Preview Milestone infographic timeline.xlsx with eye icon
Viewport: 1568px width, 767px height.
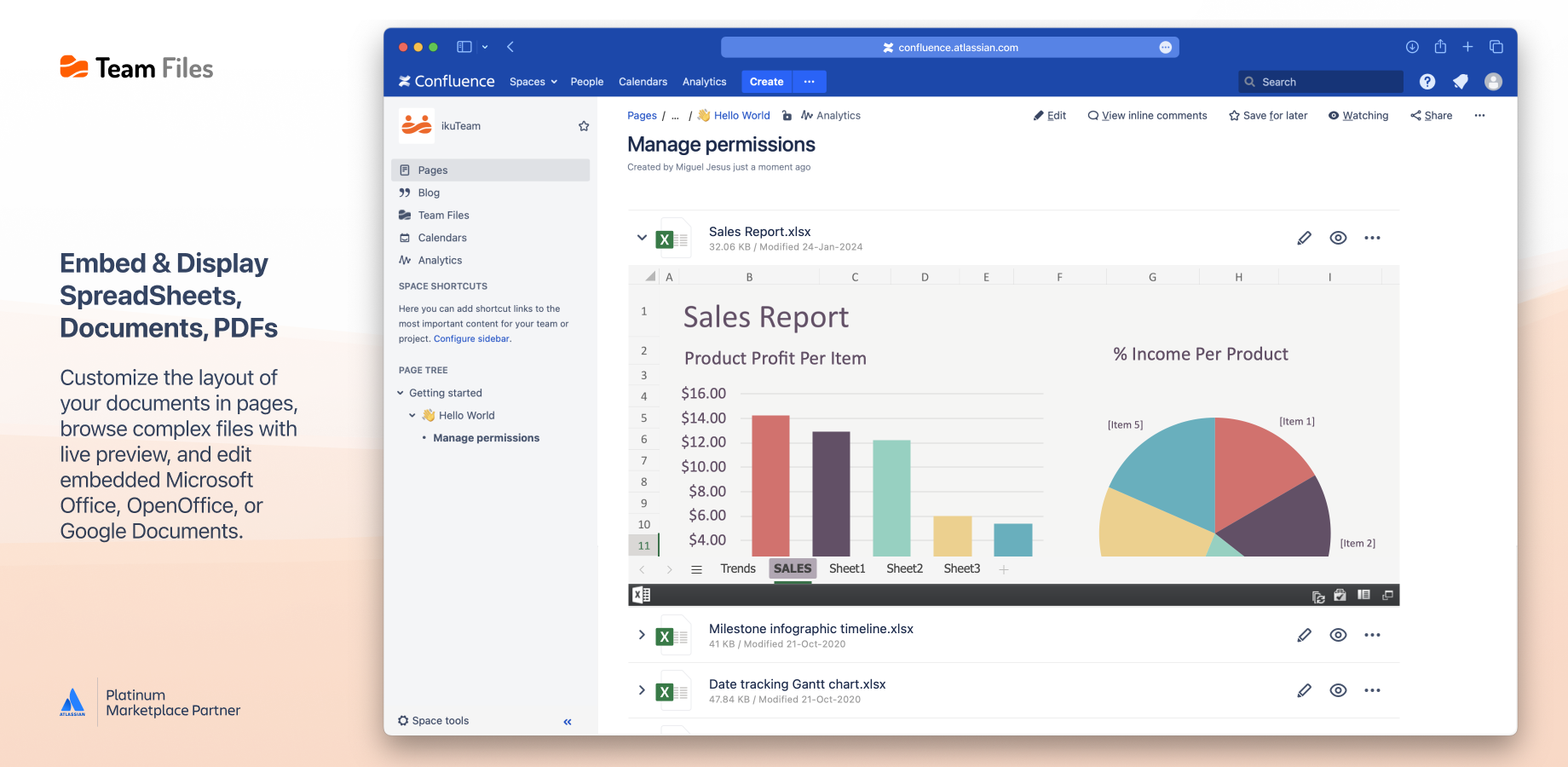[x=1338, y=635]
